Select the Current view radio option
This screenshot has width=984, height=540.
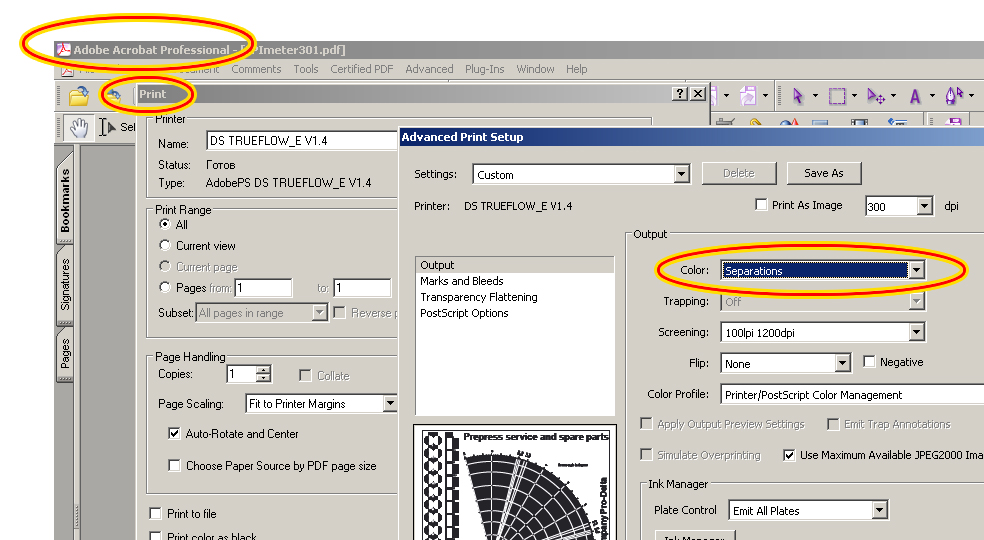pos(165,245)
